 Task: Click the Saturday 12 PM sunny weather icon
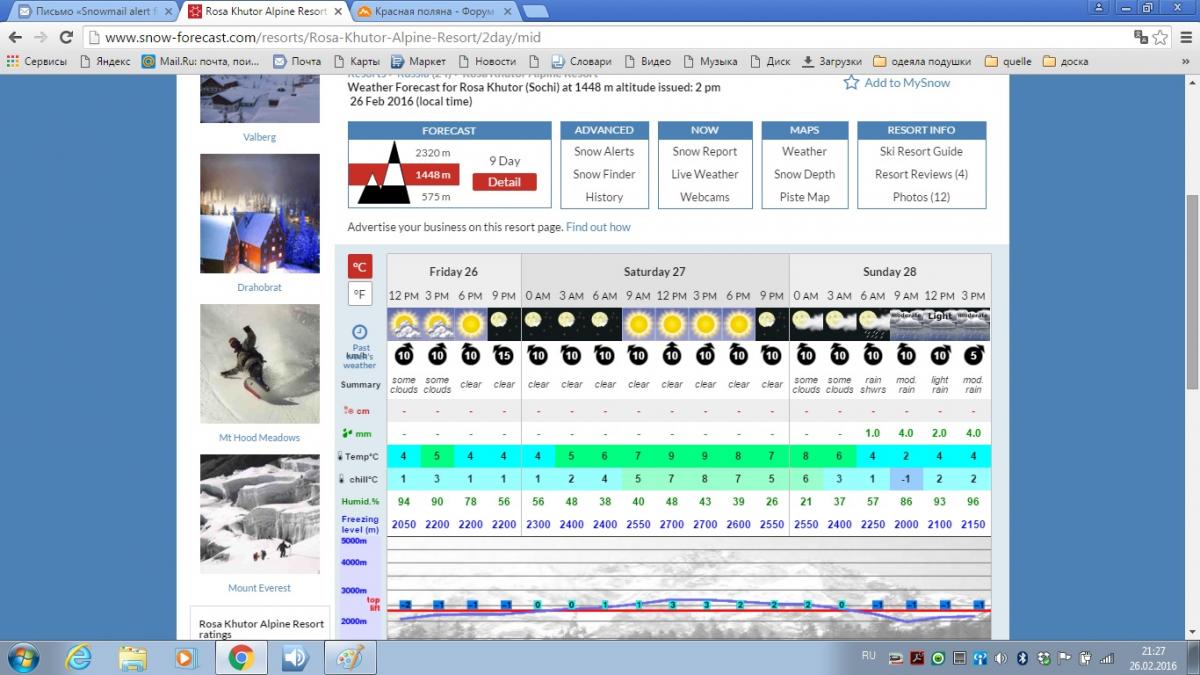pyautogui.click(x=672, y=324)
